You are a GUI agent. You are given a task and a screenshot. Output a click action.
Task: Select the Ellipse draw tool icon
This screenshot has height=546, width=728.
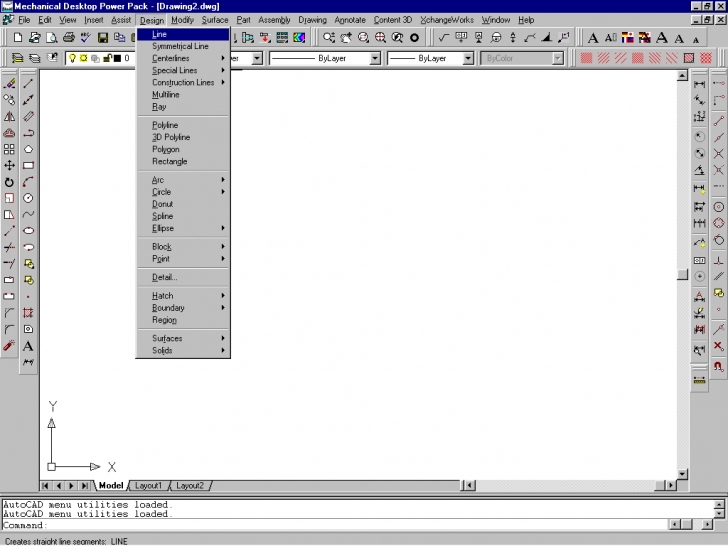tap(28, 231)
